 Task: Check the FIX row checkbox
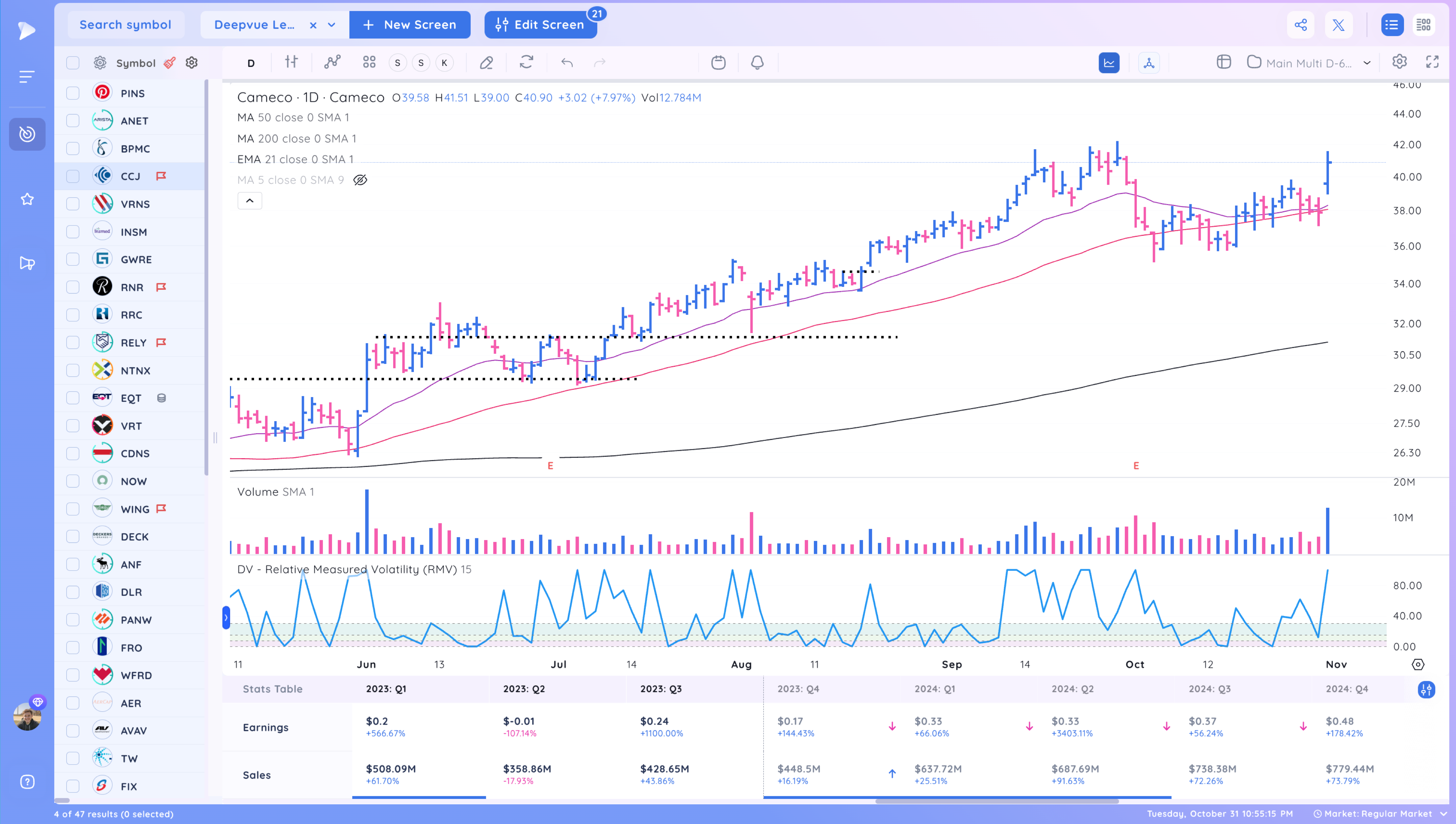(73, 786)
